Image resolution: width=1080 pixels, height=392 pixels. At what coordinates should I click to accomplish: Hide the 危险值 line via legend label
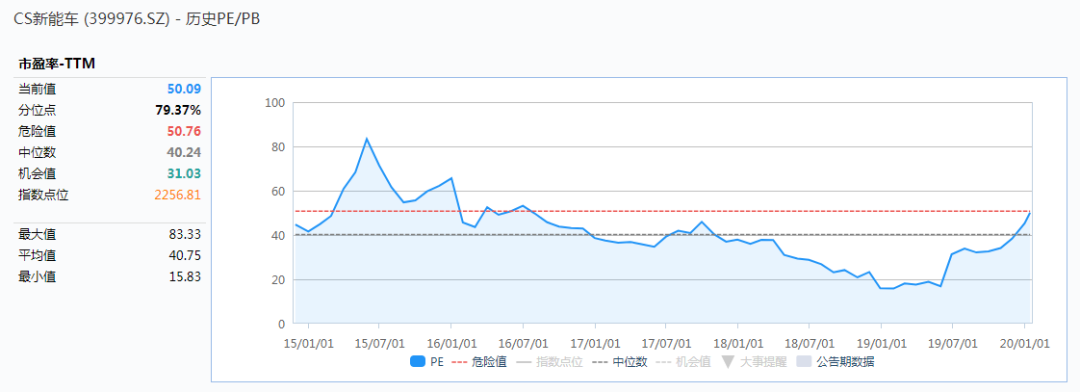tap(489, 362)
